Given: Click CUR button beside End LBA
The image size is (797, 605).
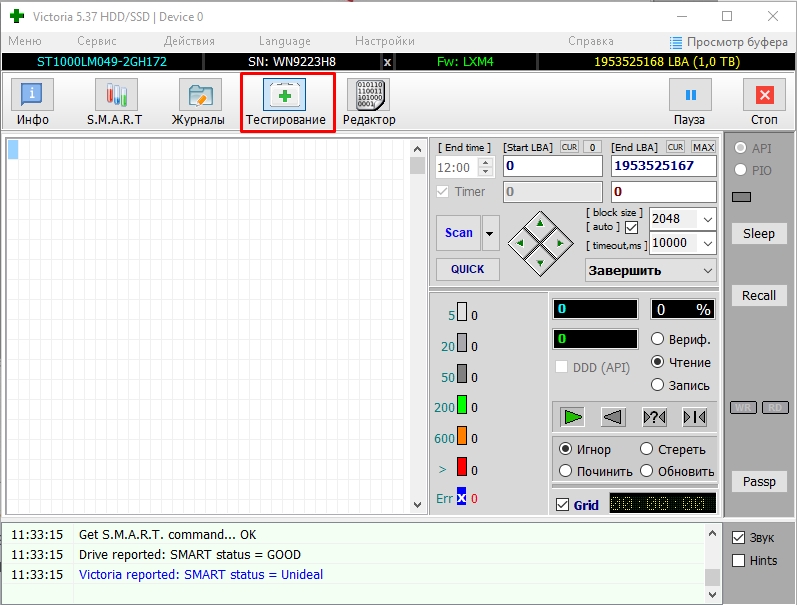Looking at the screenshot, I should coord(675,147).
